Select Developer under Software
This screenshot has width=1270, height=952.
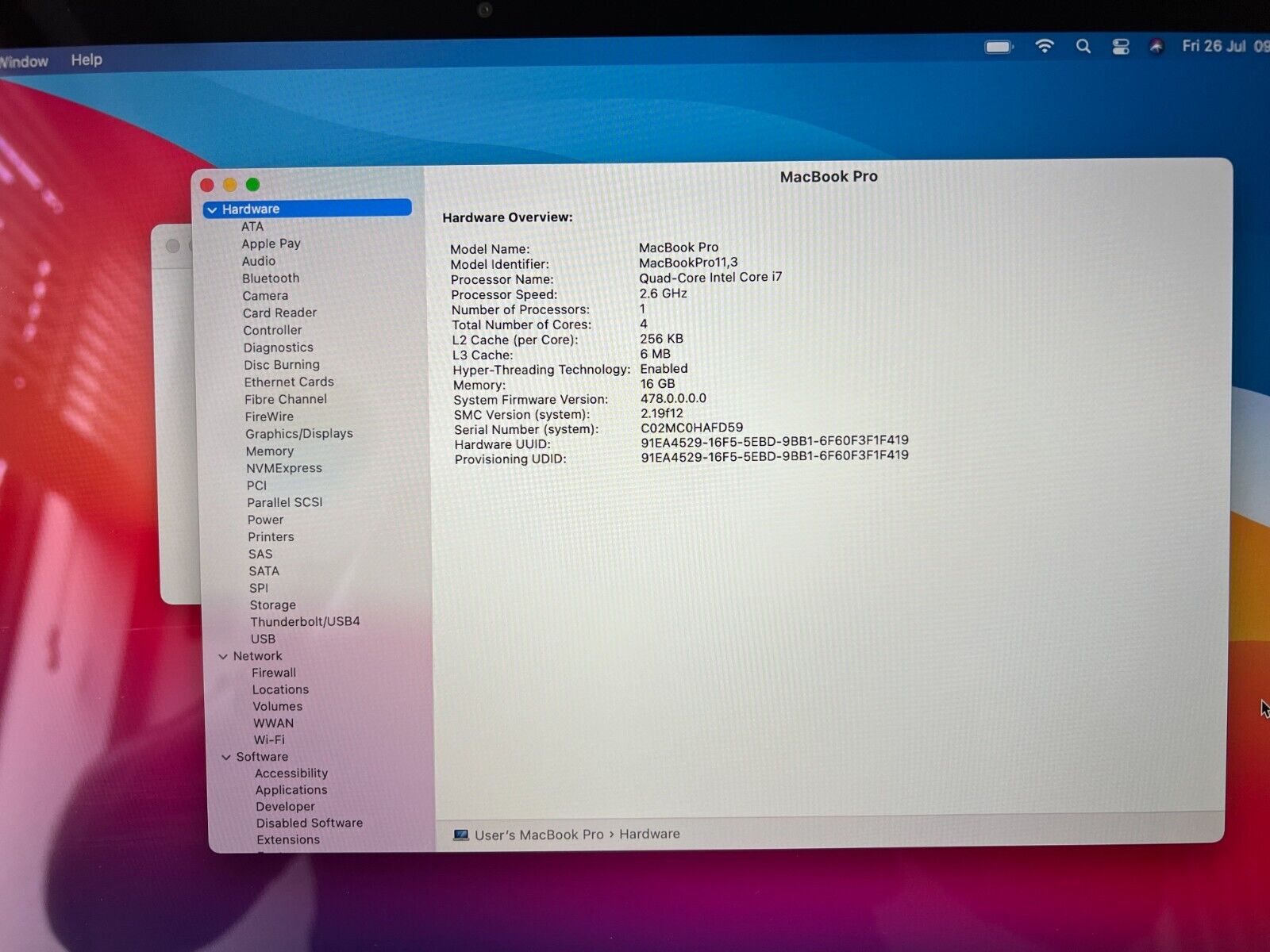point(285,807)
